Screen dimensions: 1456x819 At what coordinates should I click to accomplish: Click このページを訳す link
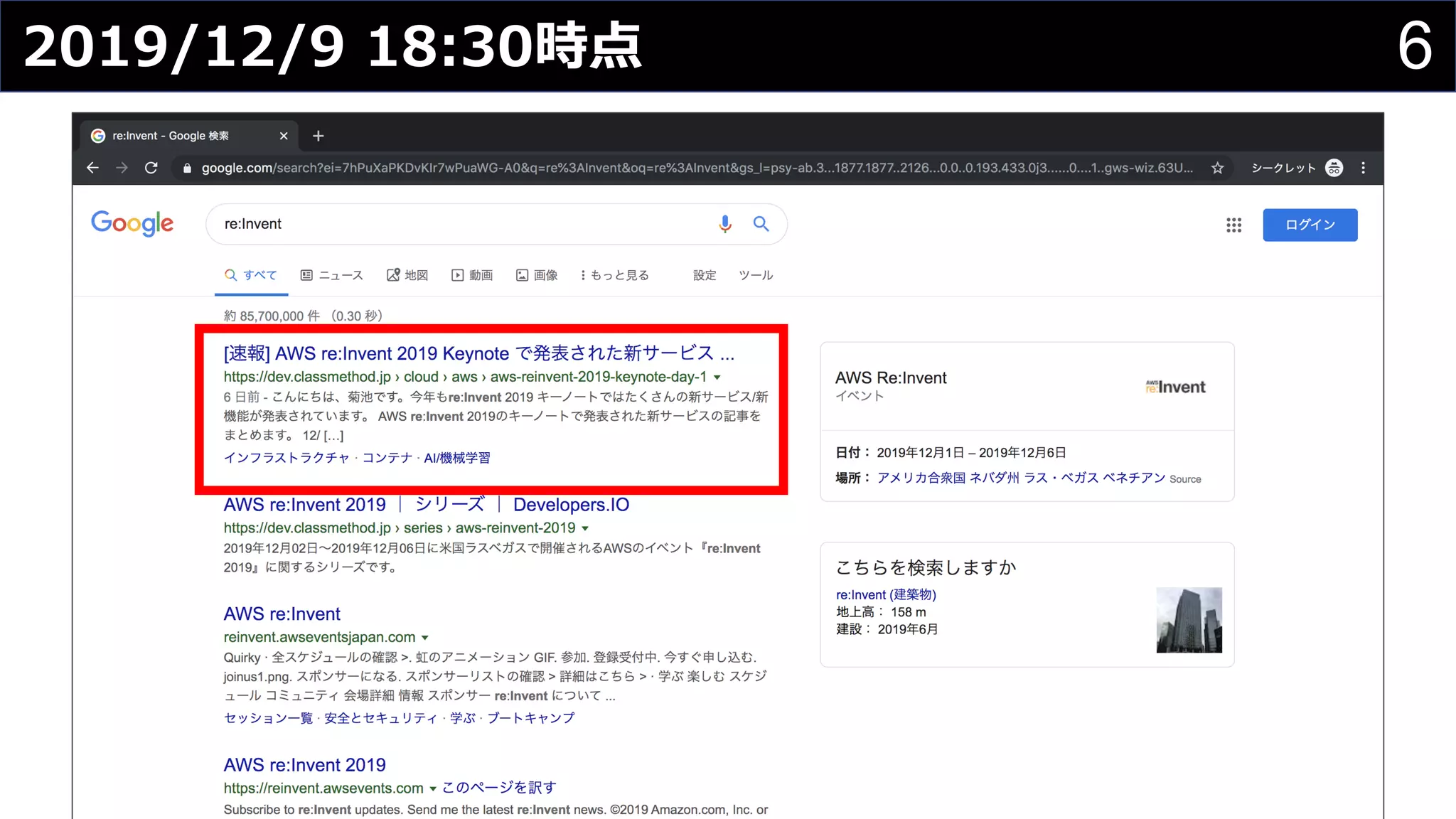(x=499, y=788)
